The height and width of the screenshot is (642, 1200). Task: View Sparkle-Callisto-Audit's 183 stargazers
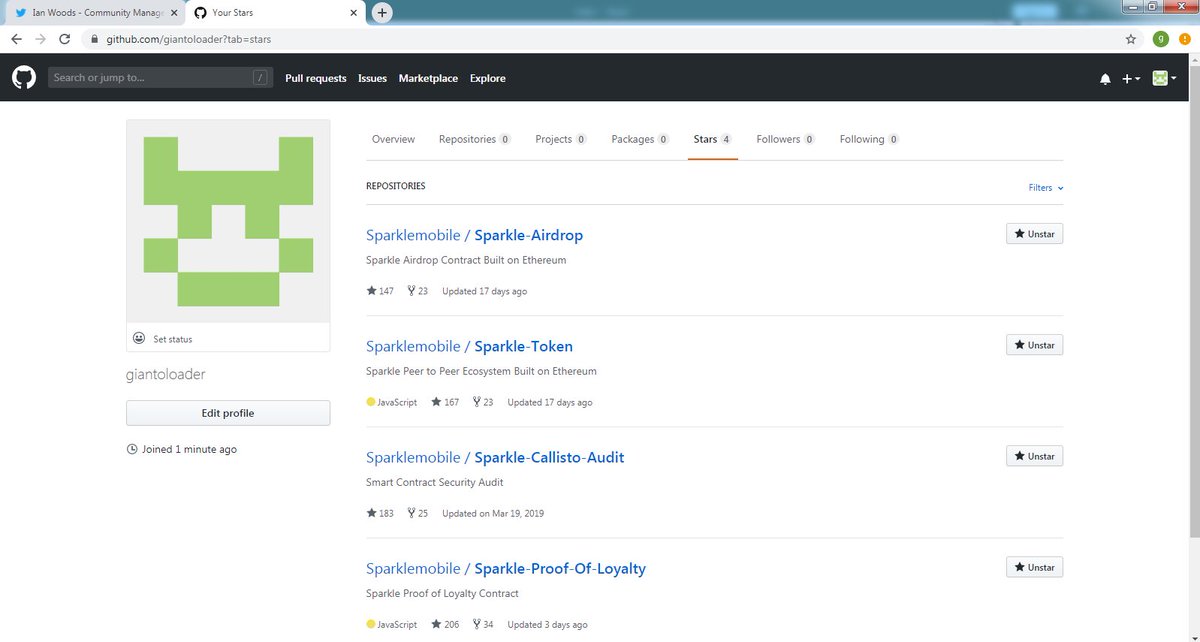[x=380, y=513]
